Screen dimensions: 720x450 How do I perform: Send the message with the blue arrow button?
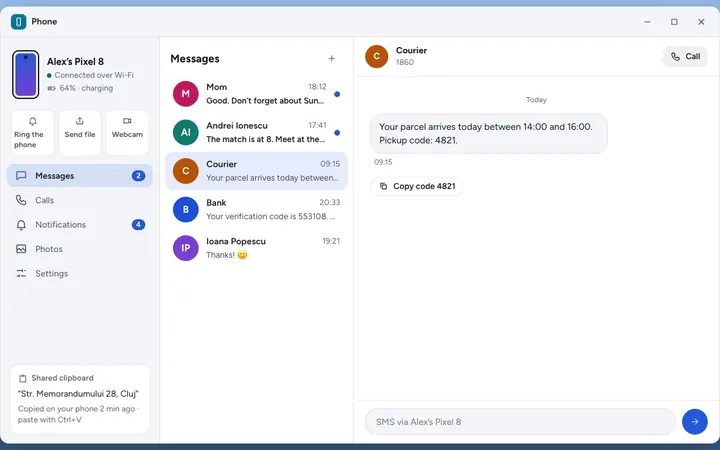pyautogui.click(x=695, y=422)
